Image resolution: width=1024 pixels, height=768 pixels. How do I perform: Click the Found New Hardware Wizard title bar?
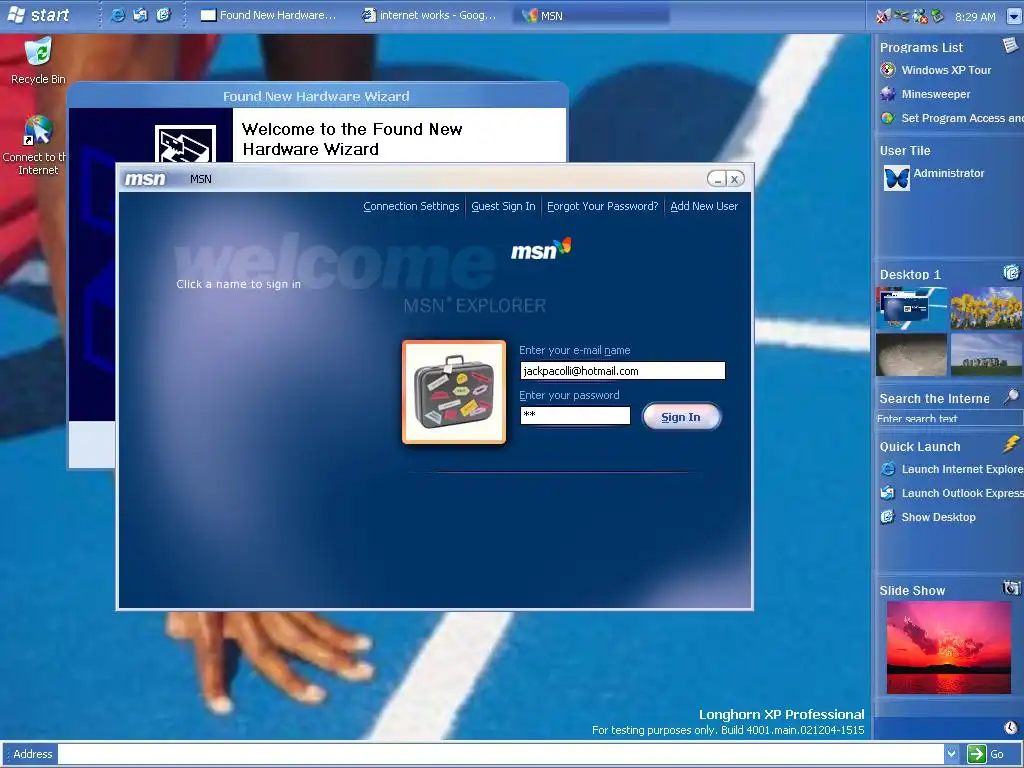point(317,96)
